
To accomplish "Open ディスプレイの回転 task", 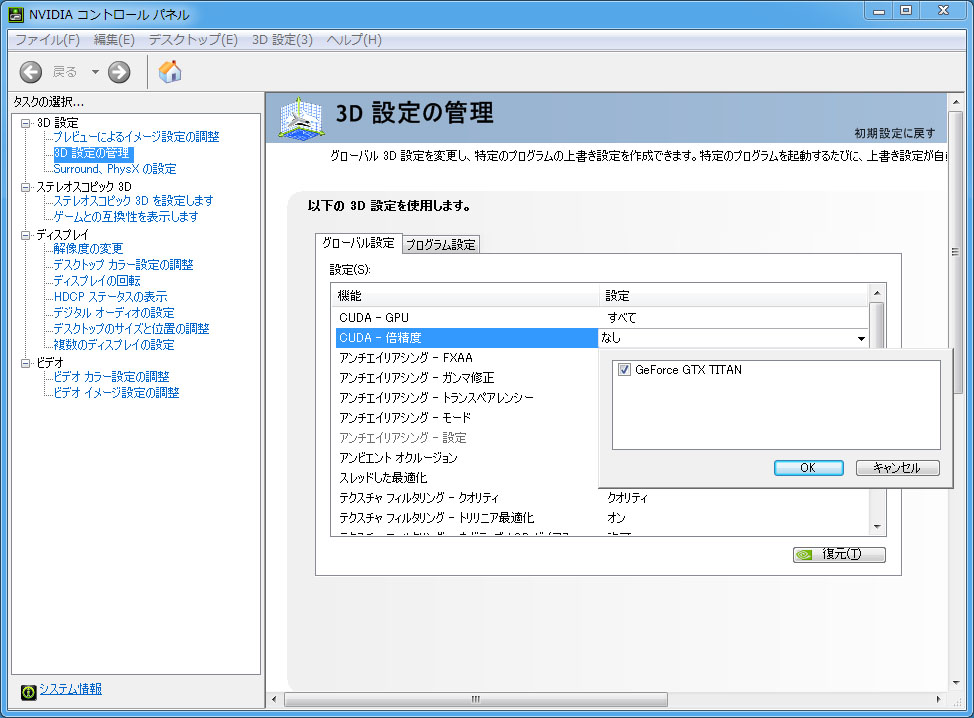I will tap(96, 281).
